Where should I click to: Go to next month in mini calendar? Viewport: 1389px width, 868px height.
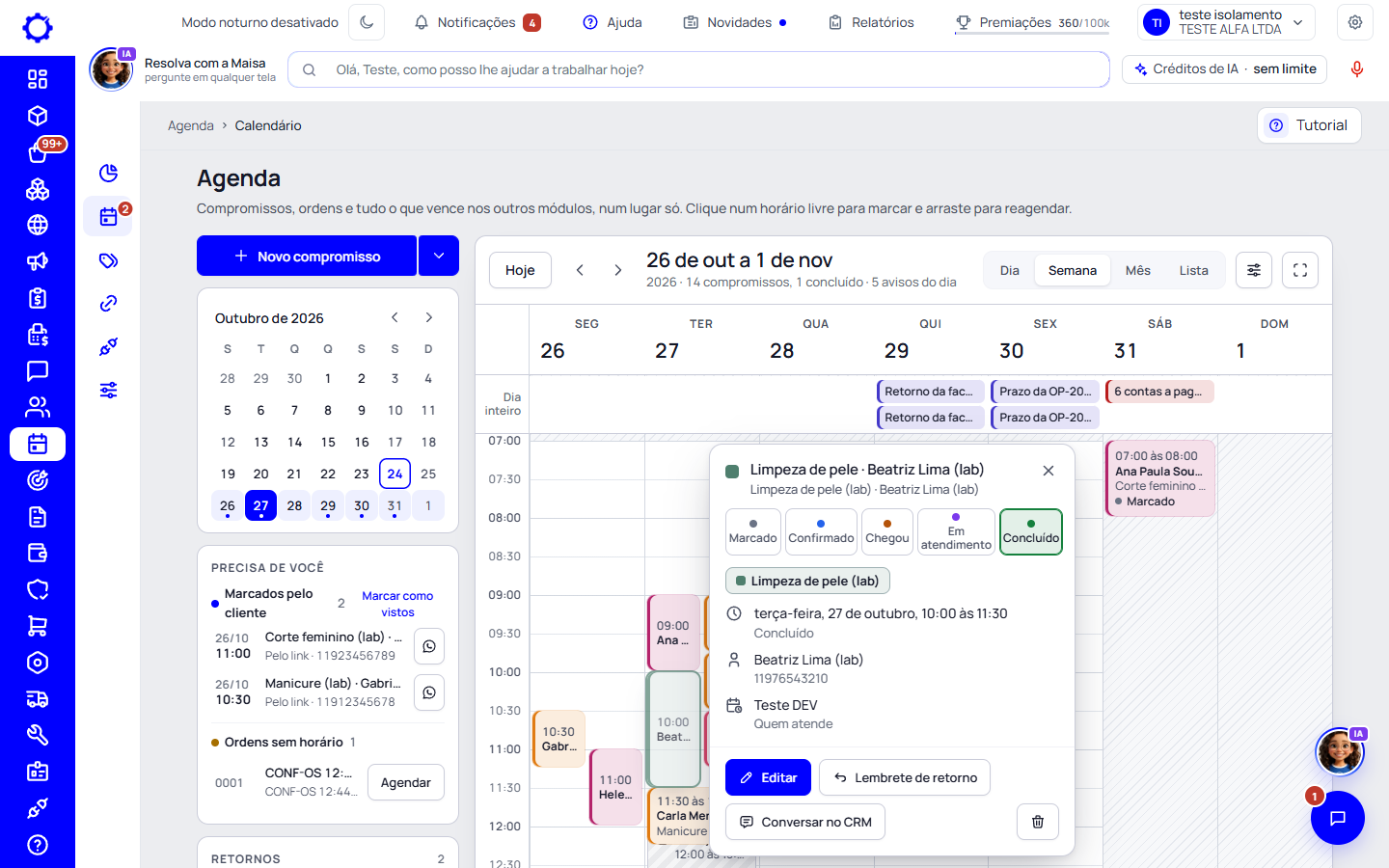429,317
